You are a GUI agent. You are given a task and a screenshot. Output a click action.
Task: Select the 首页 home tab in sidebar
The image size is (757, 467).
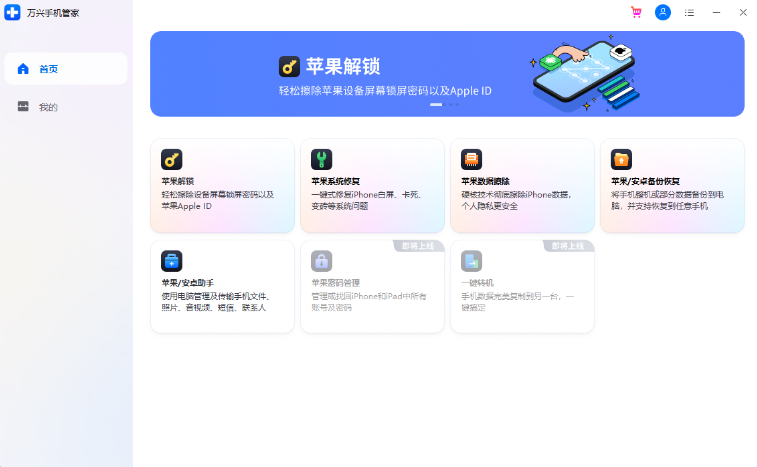pyautogui.click(x=66, y=69)
